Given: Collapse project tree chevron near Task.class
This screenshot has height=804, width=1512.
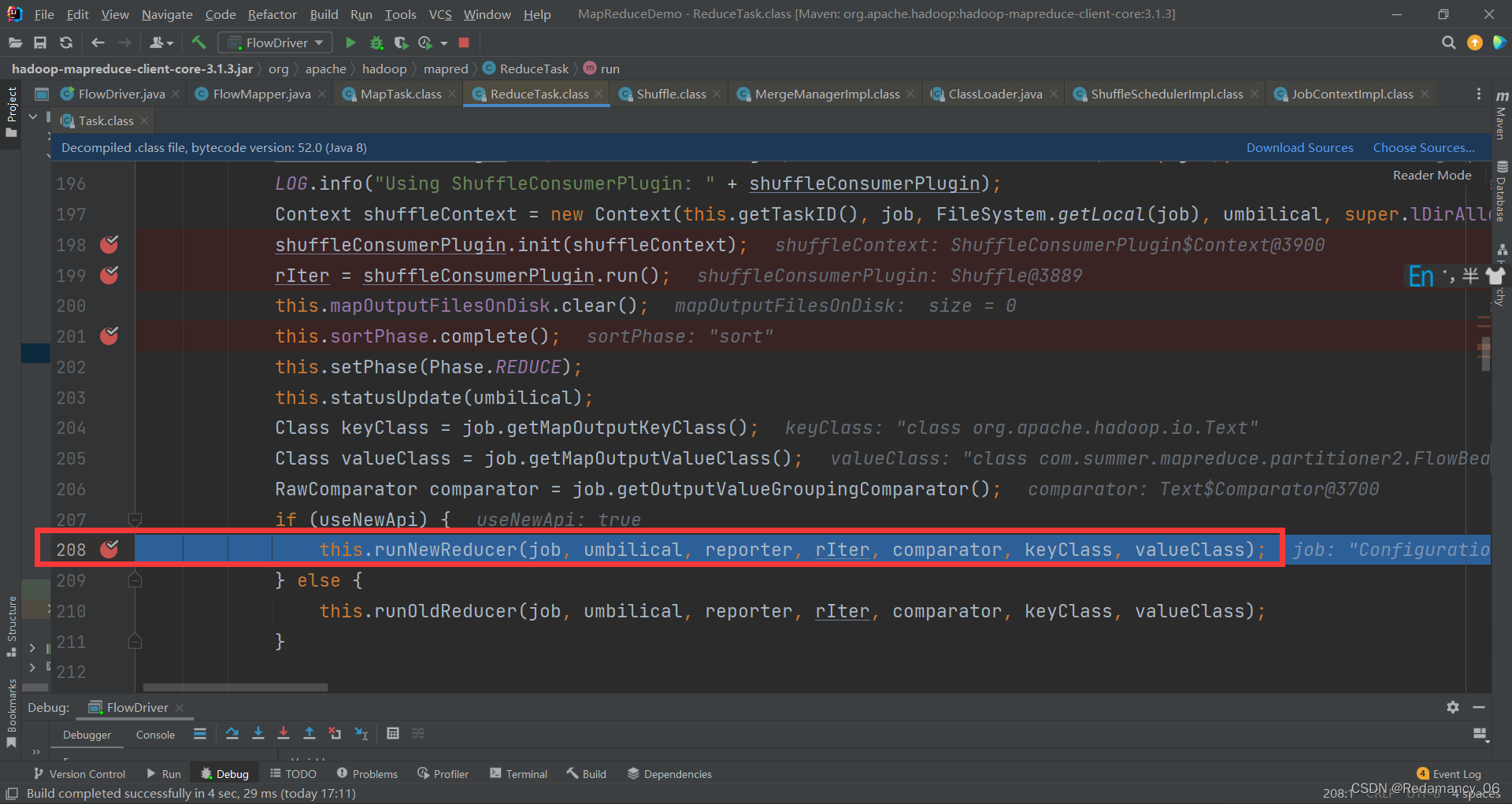Looking at the screenshot, I should click(x=33, y=117).
